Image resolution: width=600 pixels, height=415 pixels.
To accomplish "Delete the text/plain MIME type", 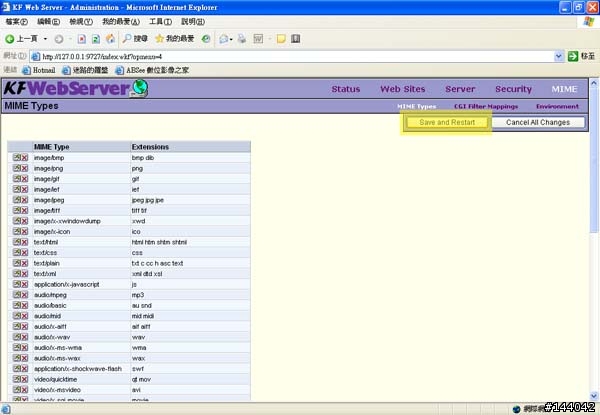I will point(24,263).
